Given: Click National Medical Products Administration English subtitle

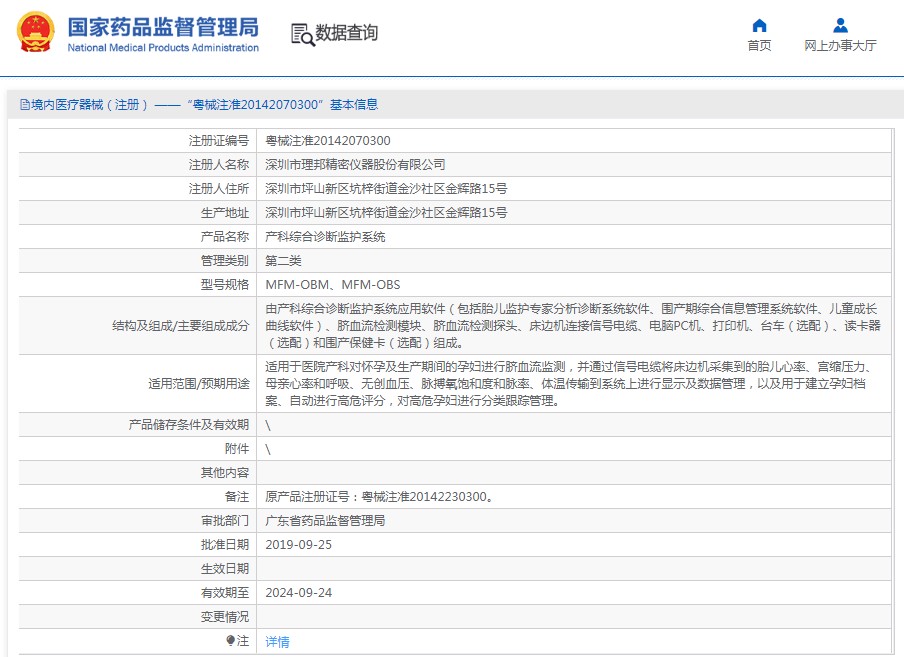Looking at the screenshot, I should coord(163,48).
